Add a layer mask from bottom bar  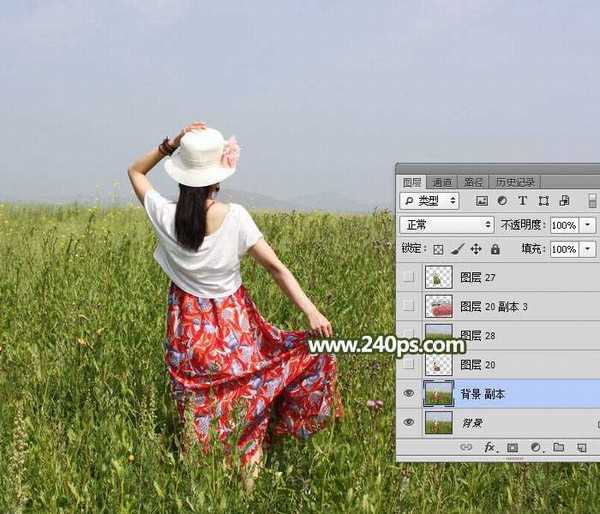512,447
